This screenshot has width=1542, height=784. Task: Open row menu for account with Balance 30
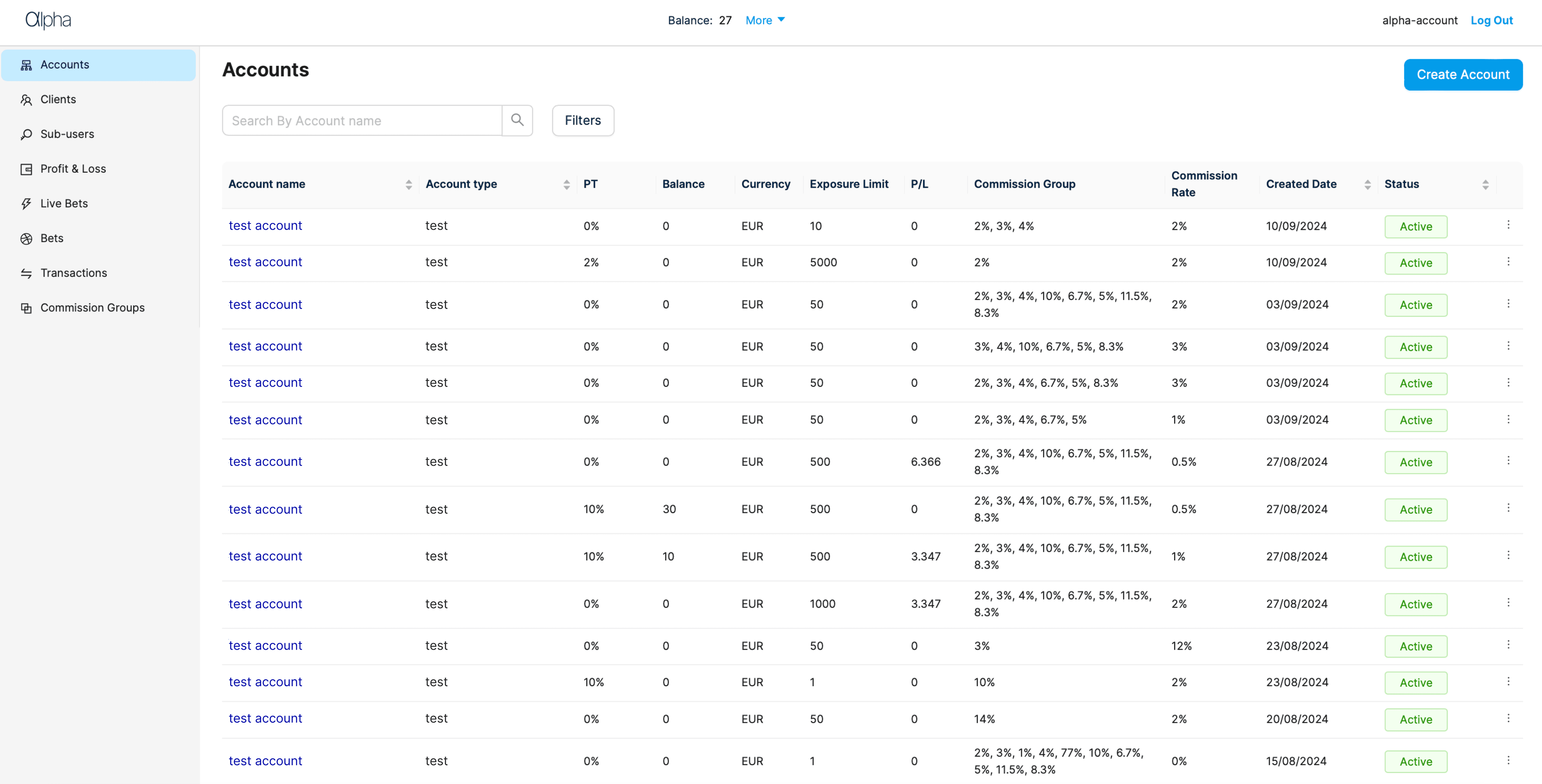1508,508
